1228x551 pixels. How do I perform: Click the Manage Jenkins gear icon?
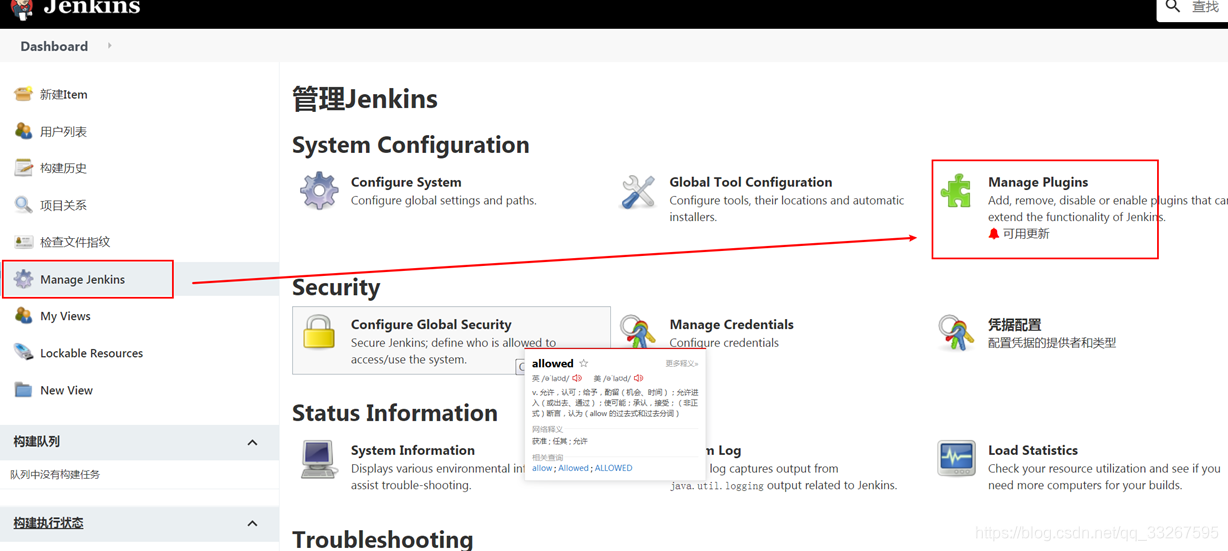tap(23, 279)
